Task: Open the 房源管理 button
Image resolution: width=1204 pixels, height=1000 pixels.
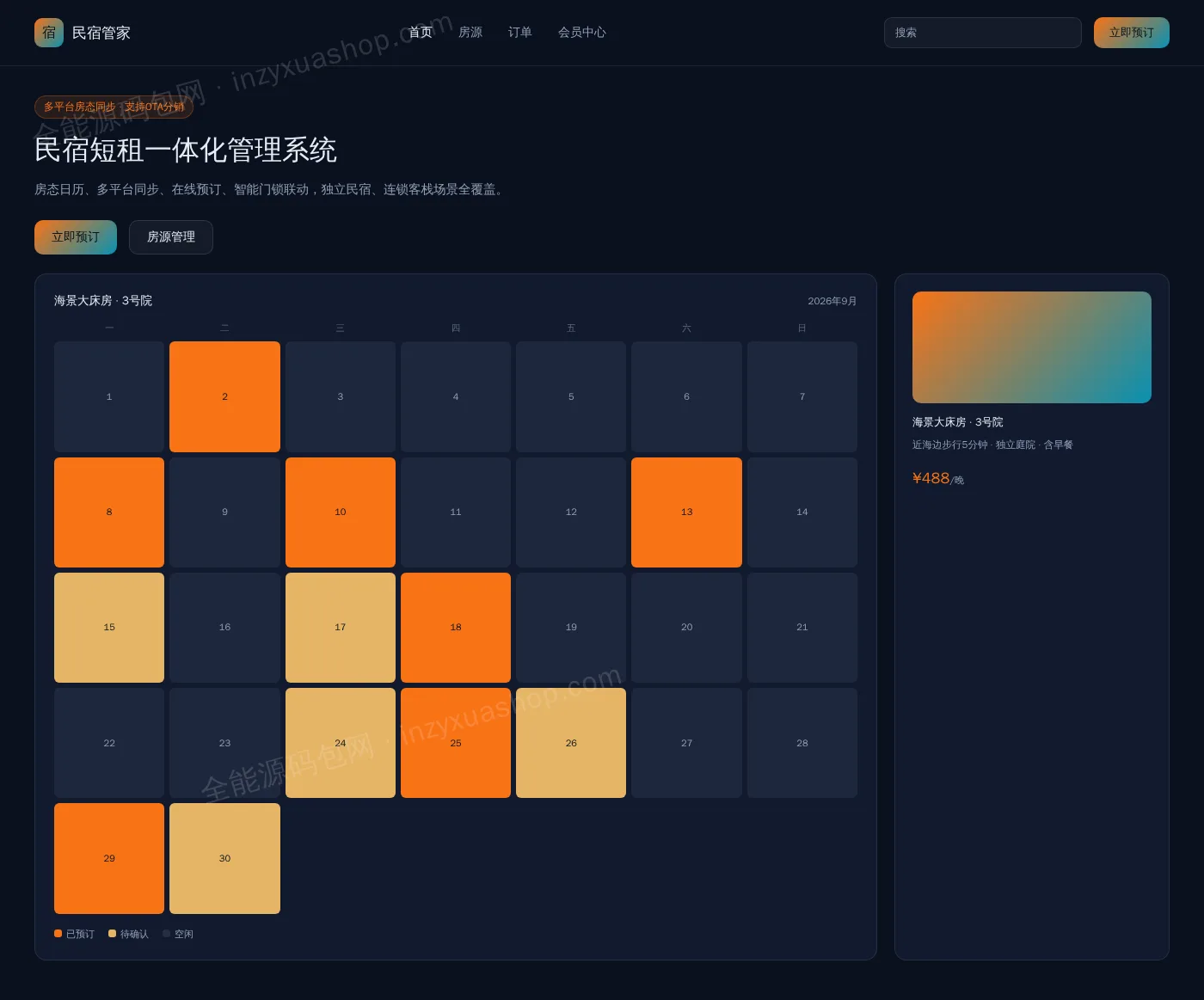Action: (171, 237)
